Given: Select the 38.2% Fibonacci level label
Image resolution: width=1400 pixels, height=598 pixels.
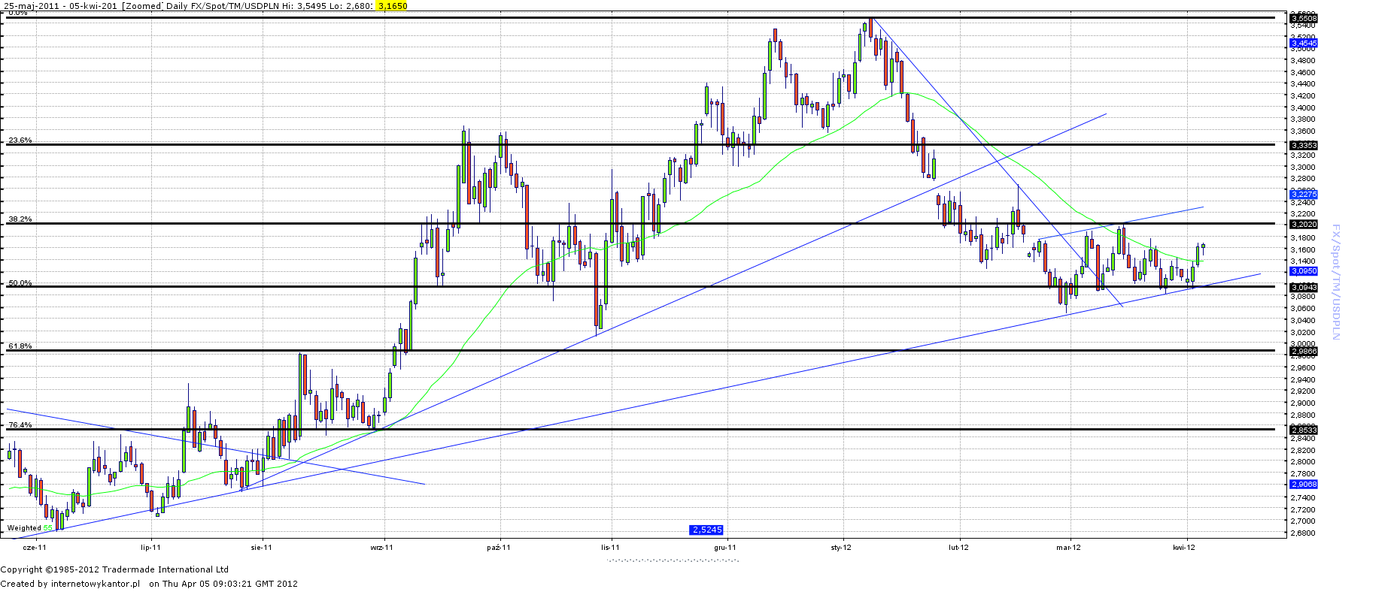Looking at the screenshot, I should (x=20, y=219).
